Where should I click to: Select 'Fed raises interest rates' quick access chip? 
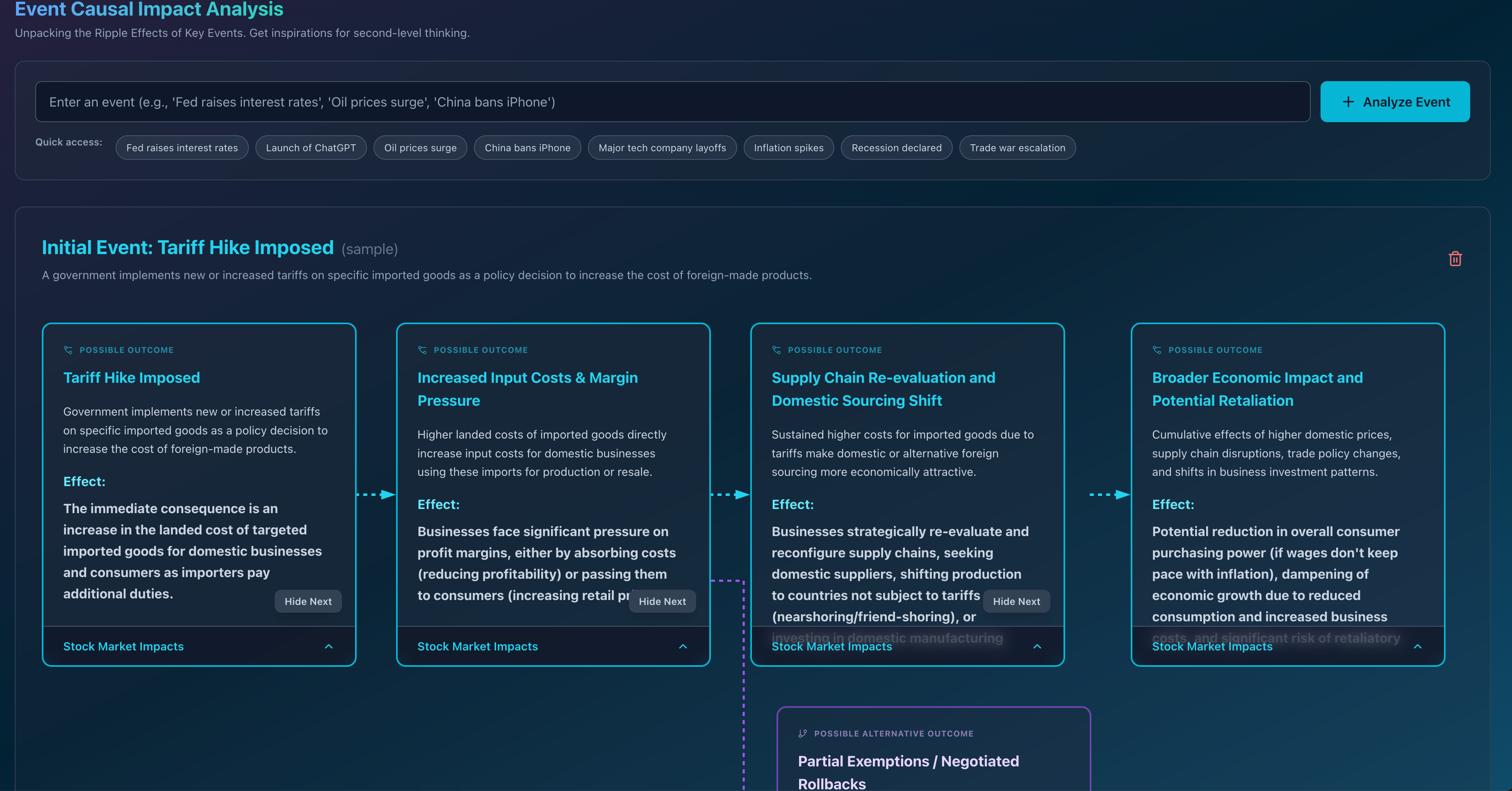[182, 148]
